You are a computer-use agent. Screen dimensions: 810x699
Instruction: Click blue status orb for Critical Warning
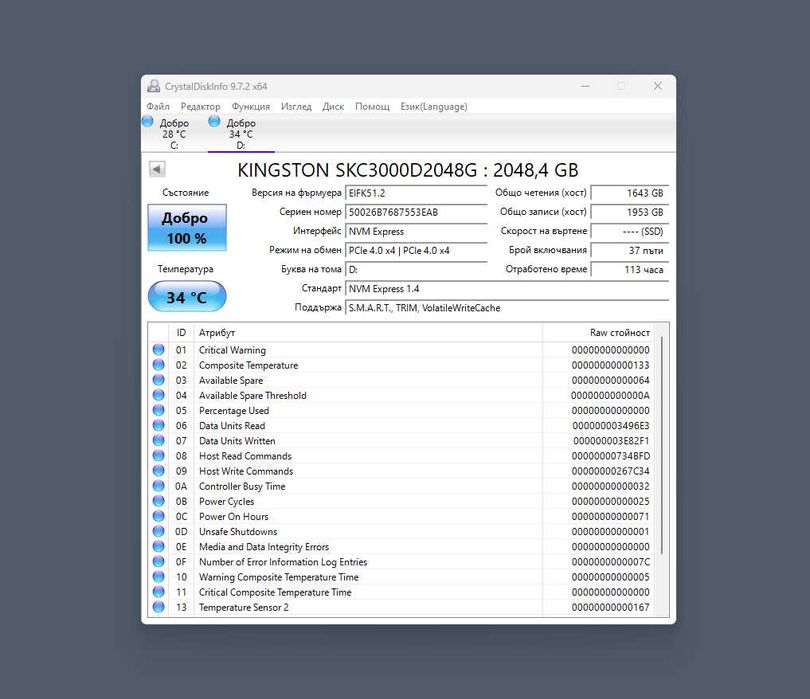[x=159, y=350]
